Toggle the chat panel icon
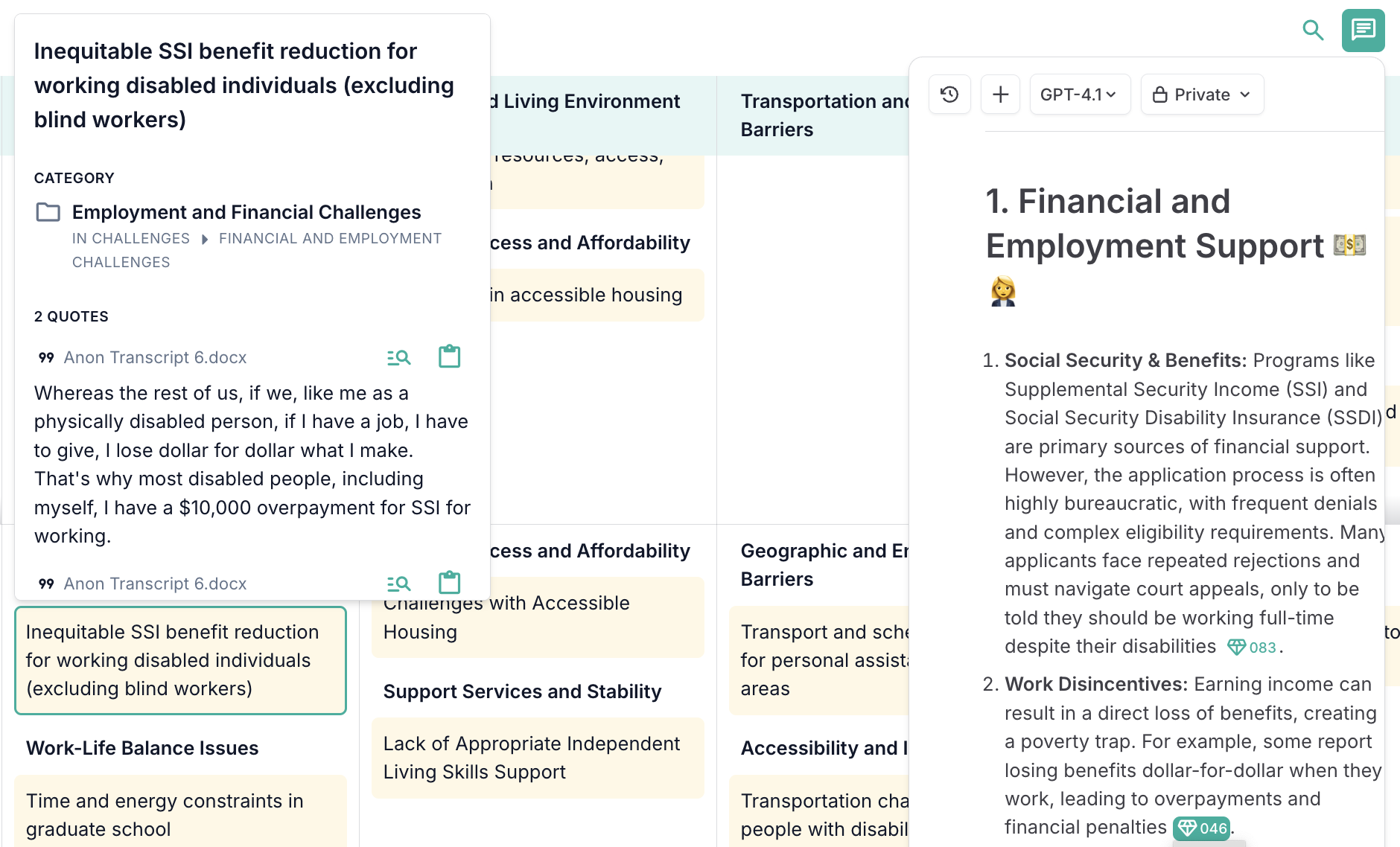The height and width of the screenshot is (847, 1400). click(x=1363, y=31)
